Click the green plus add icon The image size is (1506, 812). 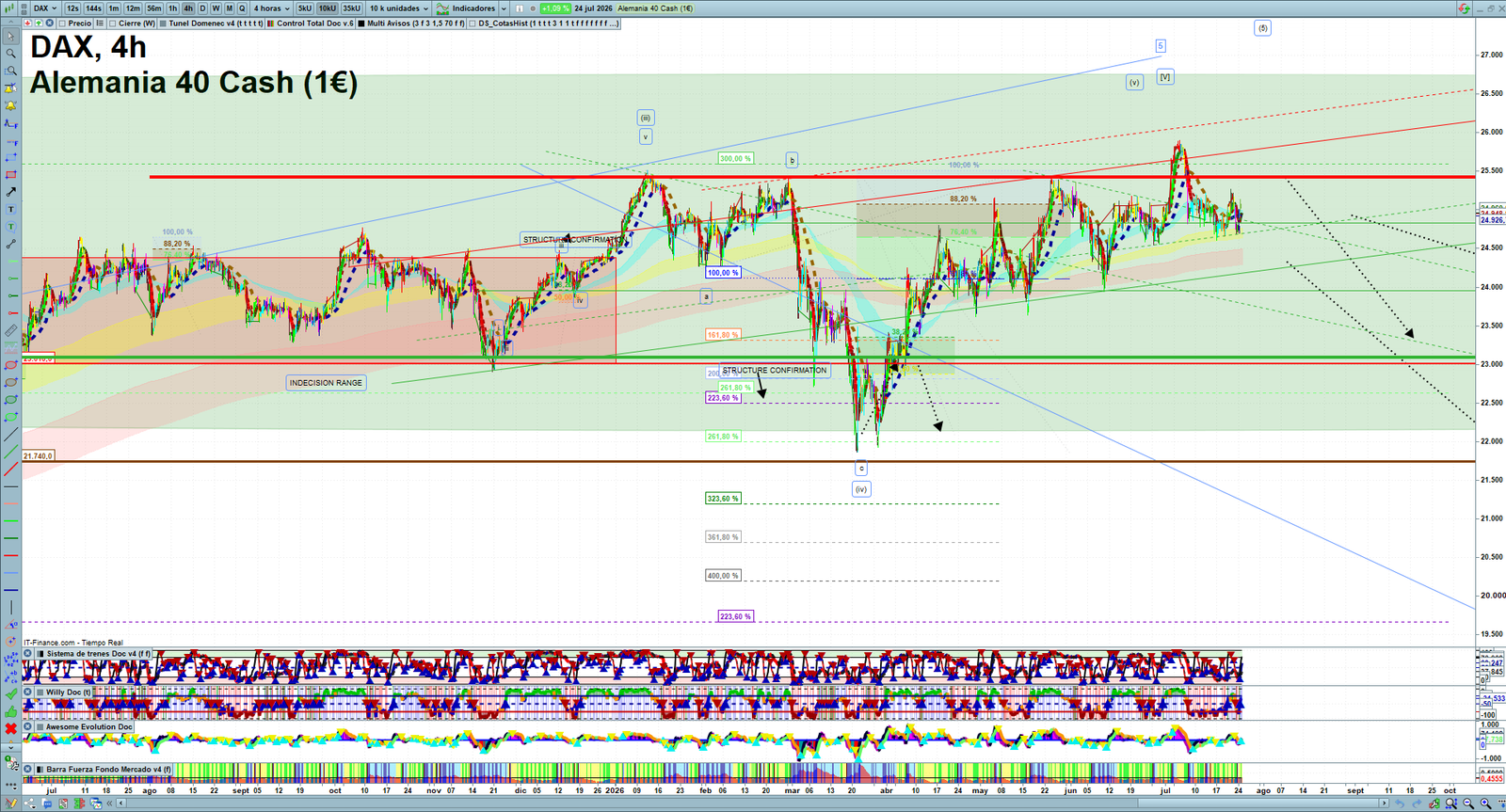pyautogui.click(x=39, y=23)
